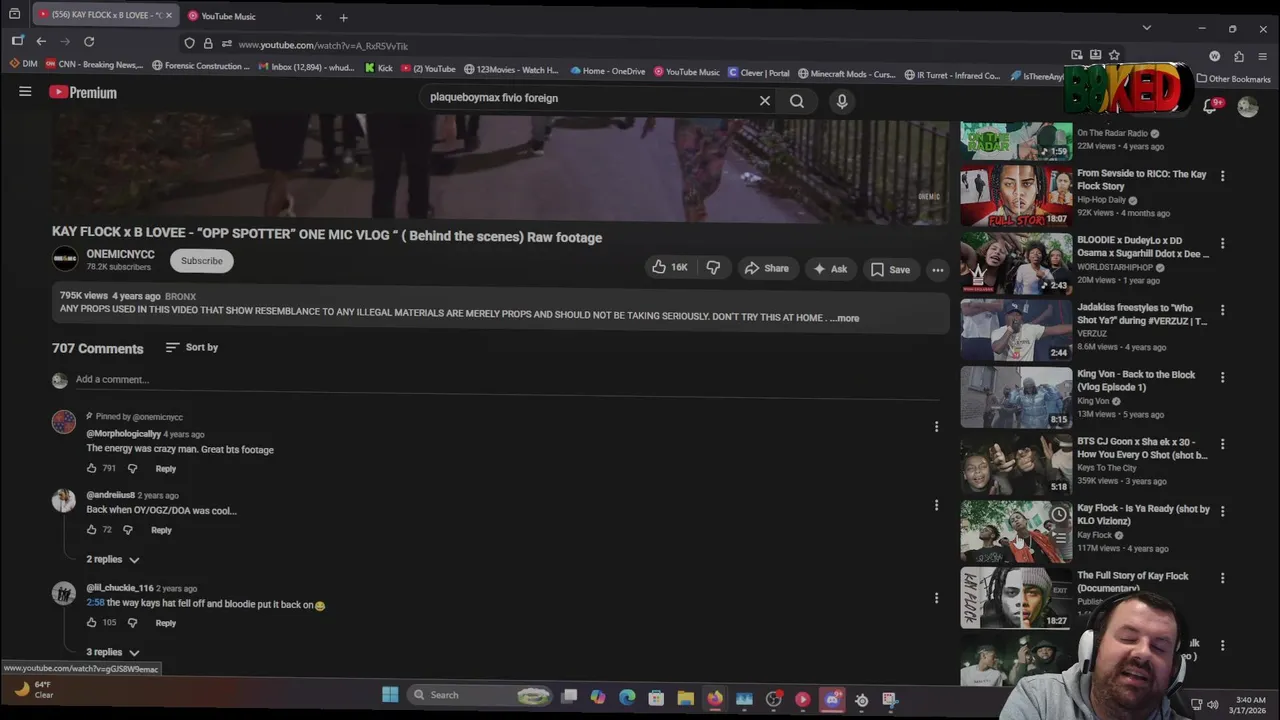The height and width of the screenshot is (720, 1280).
Task: Click the YouTube search text field
Action: point(590,98)
